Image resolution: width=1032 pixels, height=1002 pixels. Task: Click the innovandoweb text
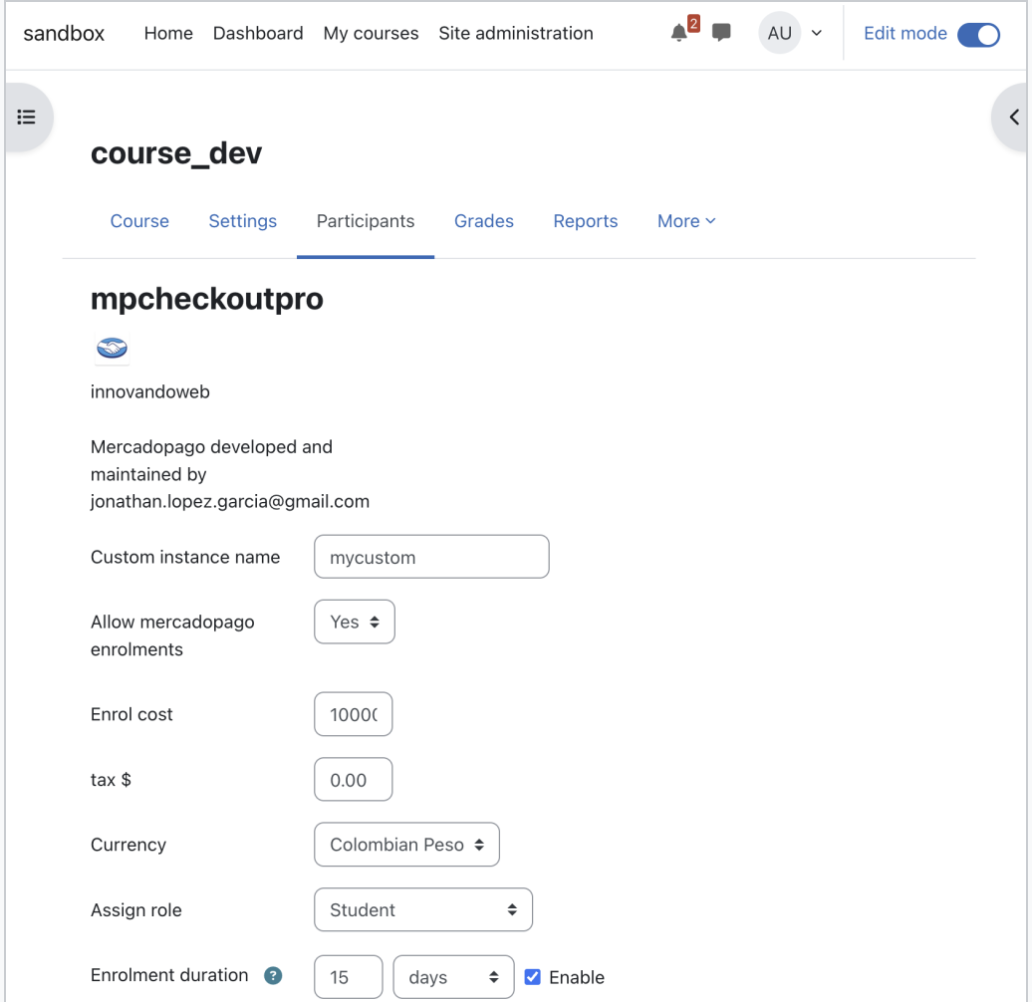pos(150,392)
